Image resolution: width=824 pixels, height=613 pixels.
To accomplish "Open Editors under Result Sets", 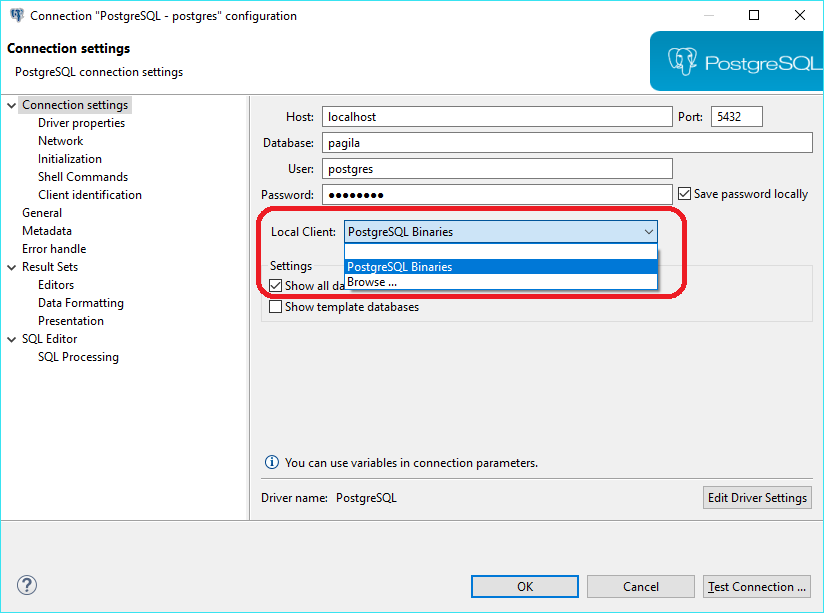I will point(56,285).
